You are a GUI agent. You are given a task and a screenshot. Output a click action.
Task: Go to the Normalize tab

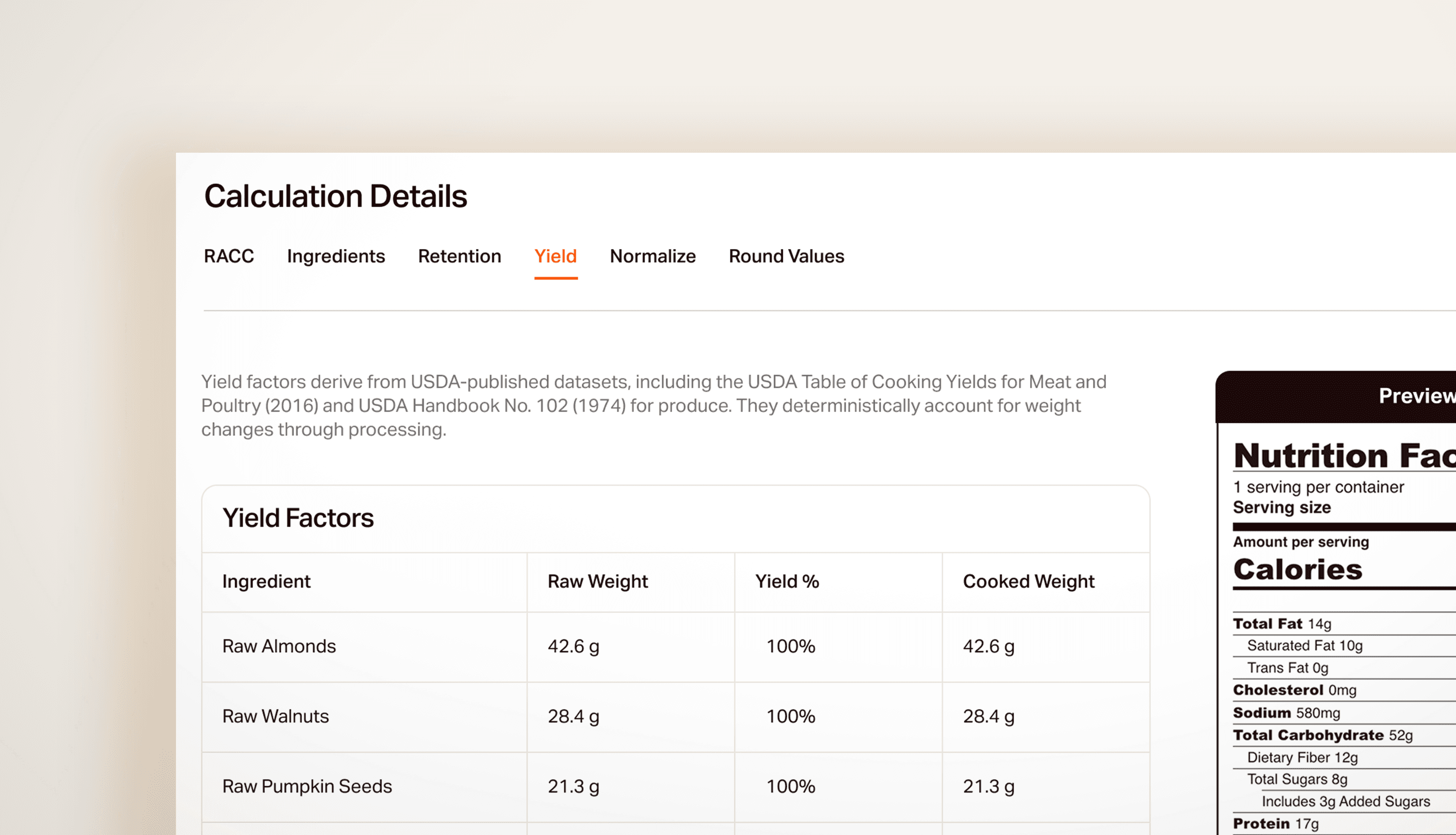[652, 256]
